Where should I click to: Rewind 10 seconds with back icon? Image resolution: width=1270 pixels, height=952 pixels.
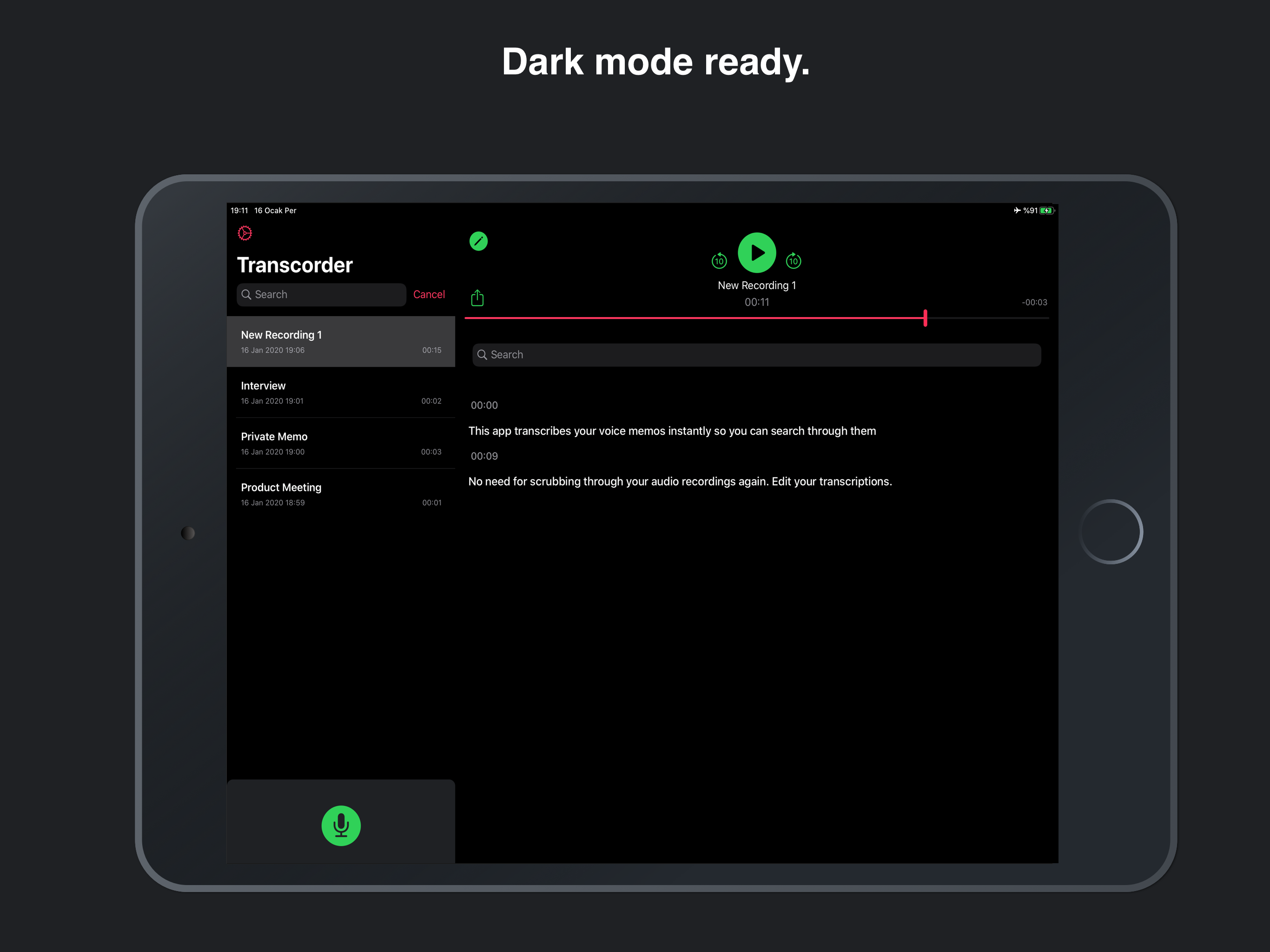719,261
